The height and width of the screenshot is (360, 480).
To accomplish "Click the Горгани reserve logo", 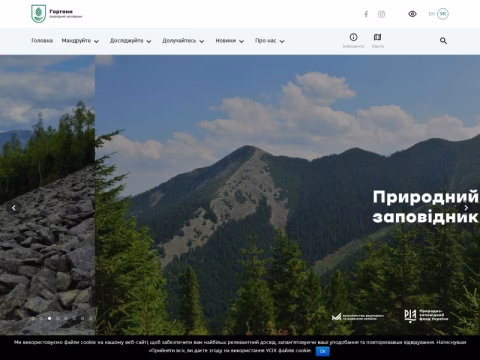I will click(x=56, y=14).
